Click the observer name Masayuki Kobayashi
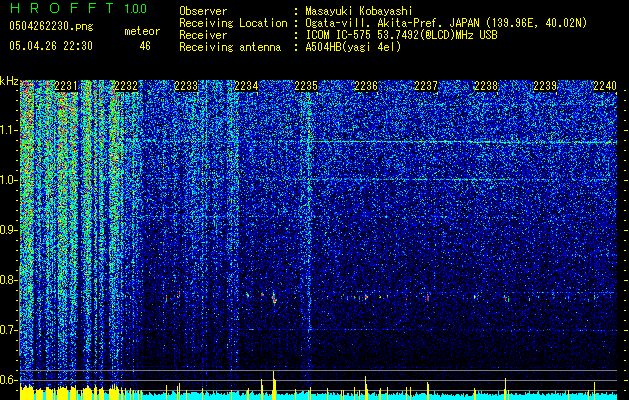The width and height of the screenshot is (629, 400). point(359,11)
